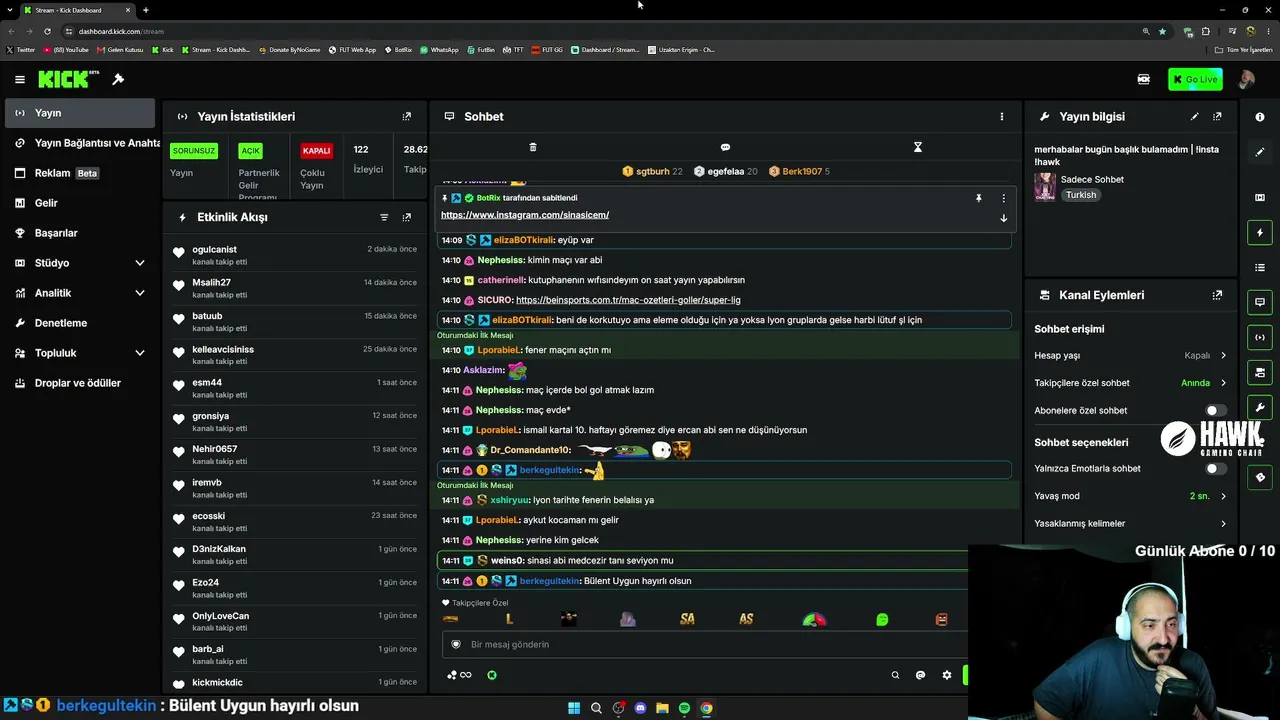Open the Reklam Beta page
The width and height of the screenshot is (1280, 720).
[x=79, y=173]
